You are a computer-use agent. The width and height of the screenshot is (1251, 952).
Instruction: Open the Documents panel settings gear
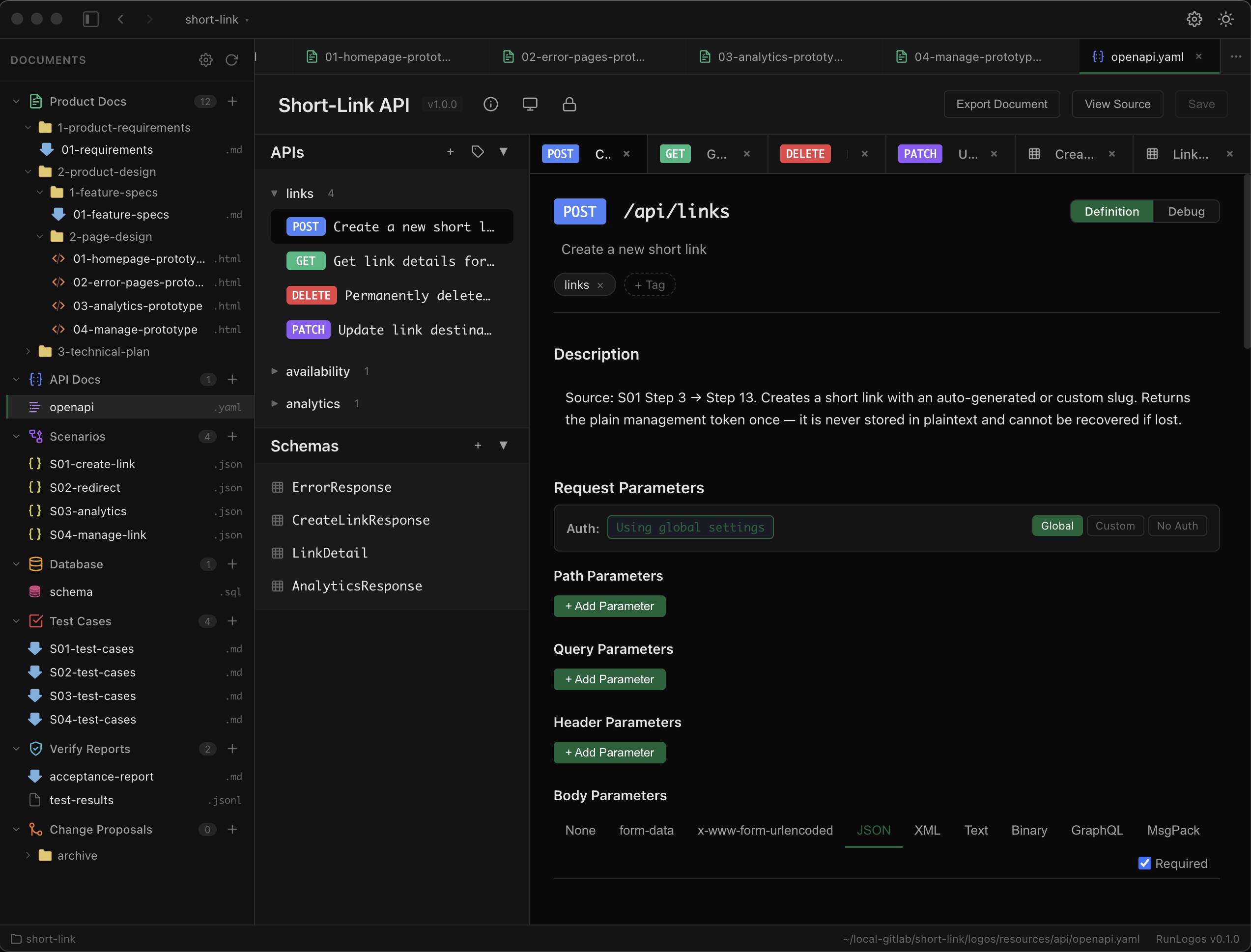[205, 59]
